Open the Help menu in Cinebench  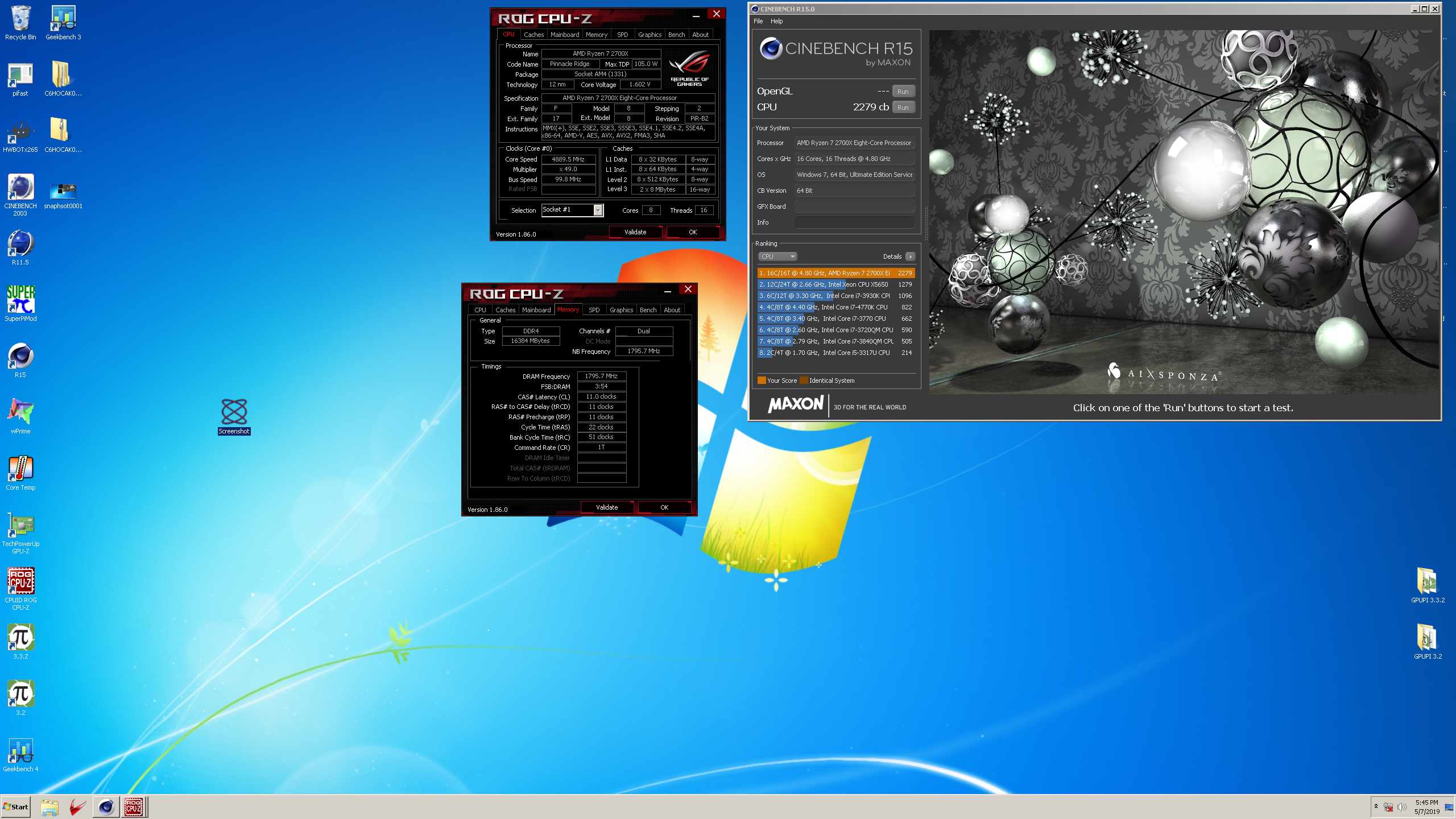point(776,21)
